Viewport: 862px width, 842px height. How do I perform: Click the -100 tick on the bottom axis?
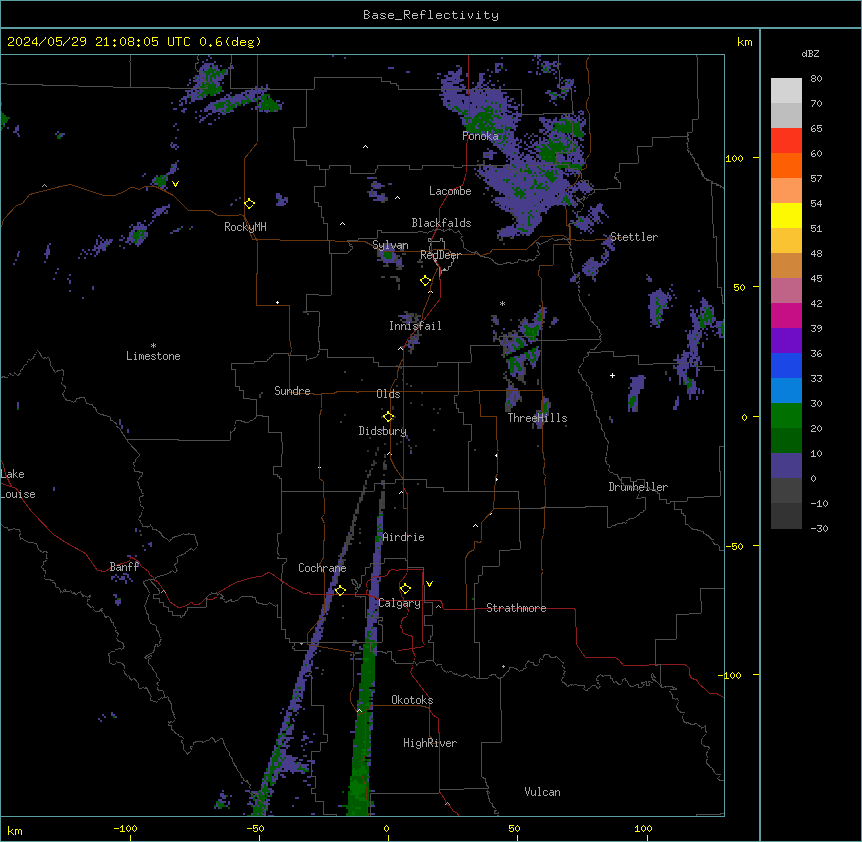click(x=125, y=828)
